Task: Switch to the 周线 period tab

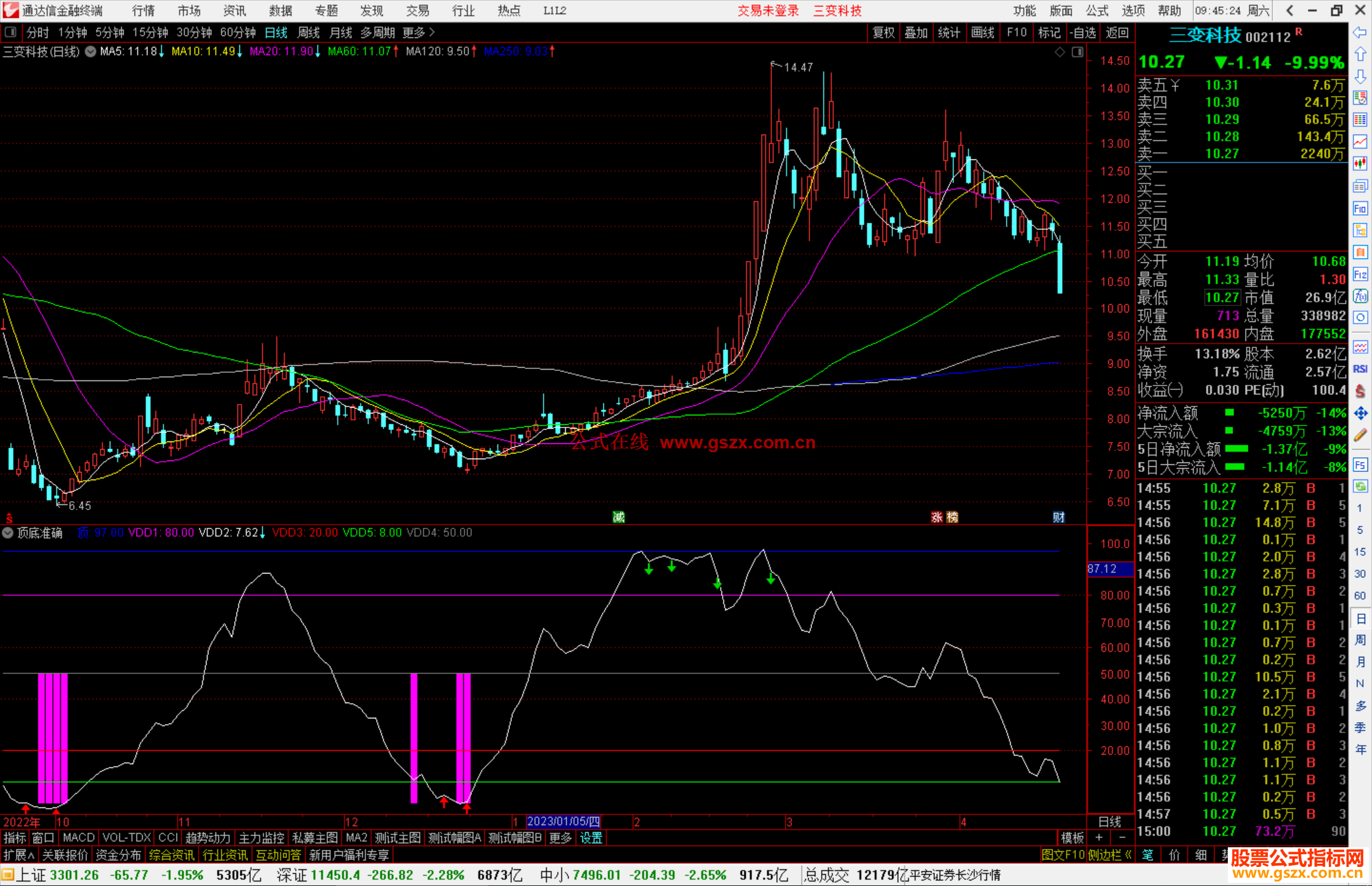Action: [308, 32]
